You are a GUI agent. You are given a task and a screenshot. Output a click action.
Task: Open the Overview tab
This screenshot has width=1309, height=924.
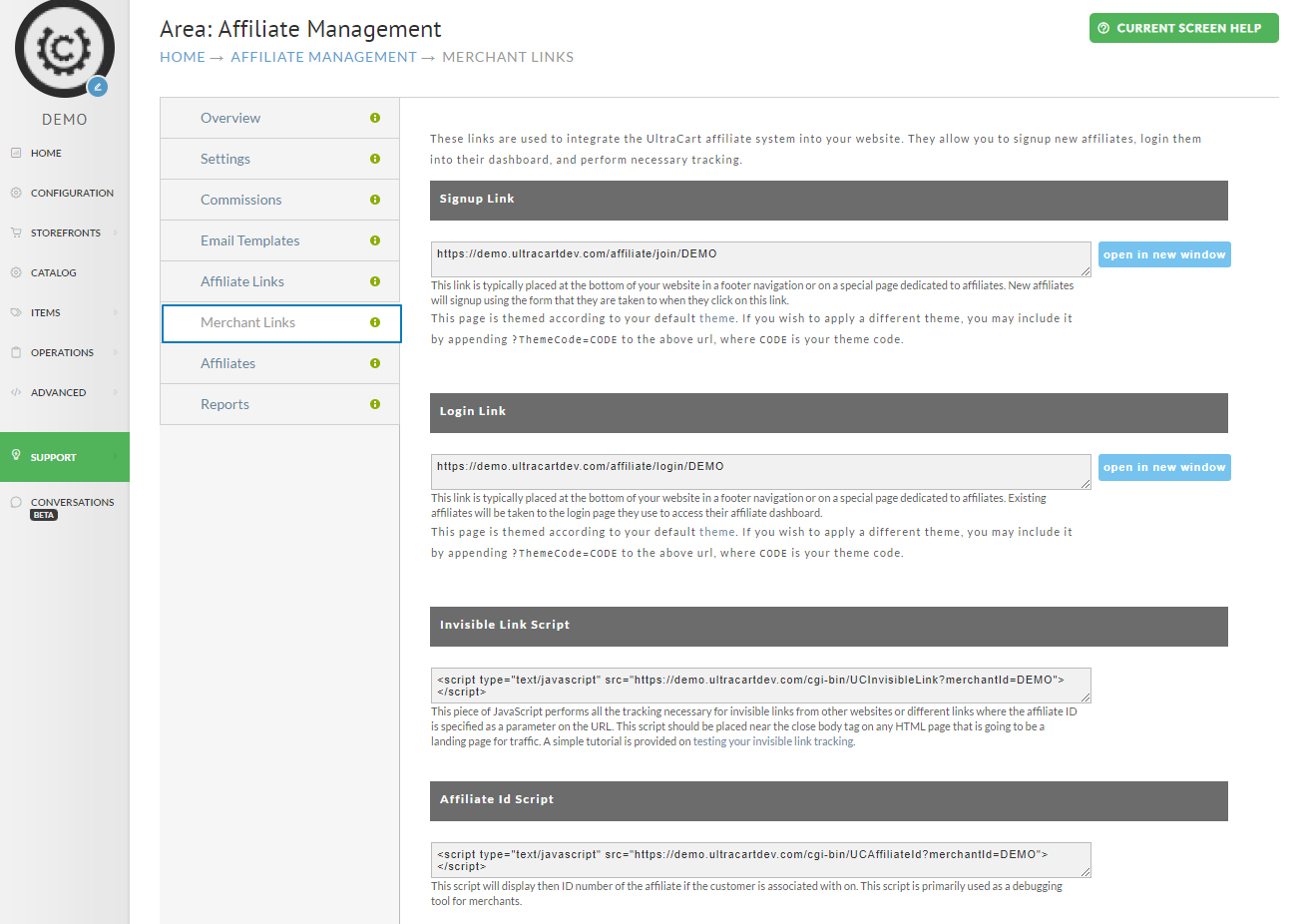click(x=279, y=118)
